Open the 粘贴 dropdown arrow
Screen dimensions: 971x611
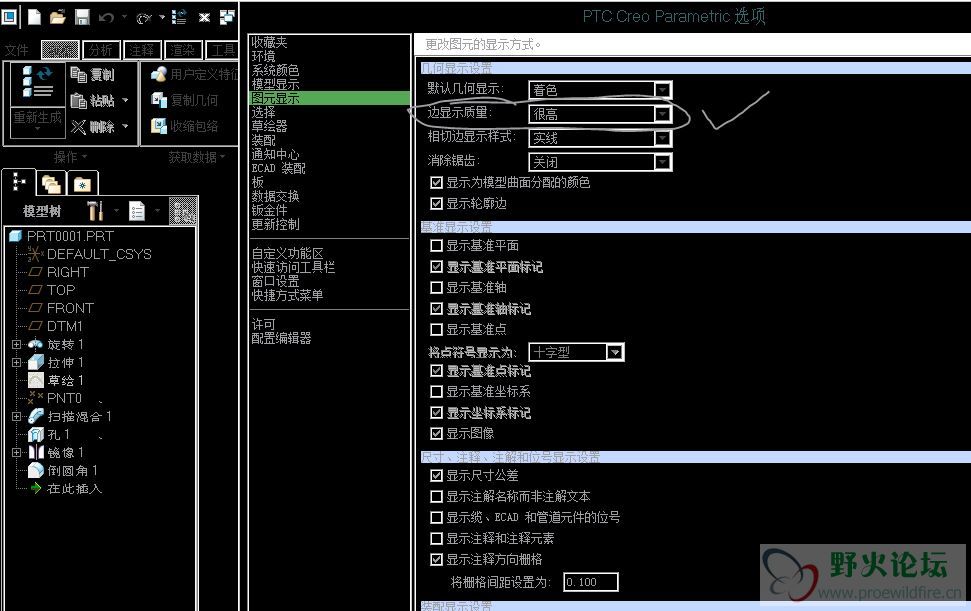pos(125,100)
